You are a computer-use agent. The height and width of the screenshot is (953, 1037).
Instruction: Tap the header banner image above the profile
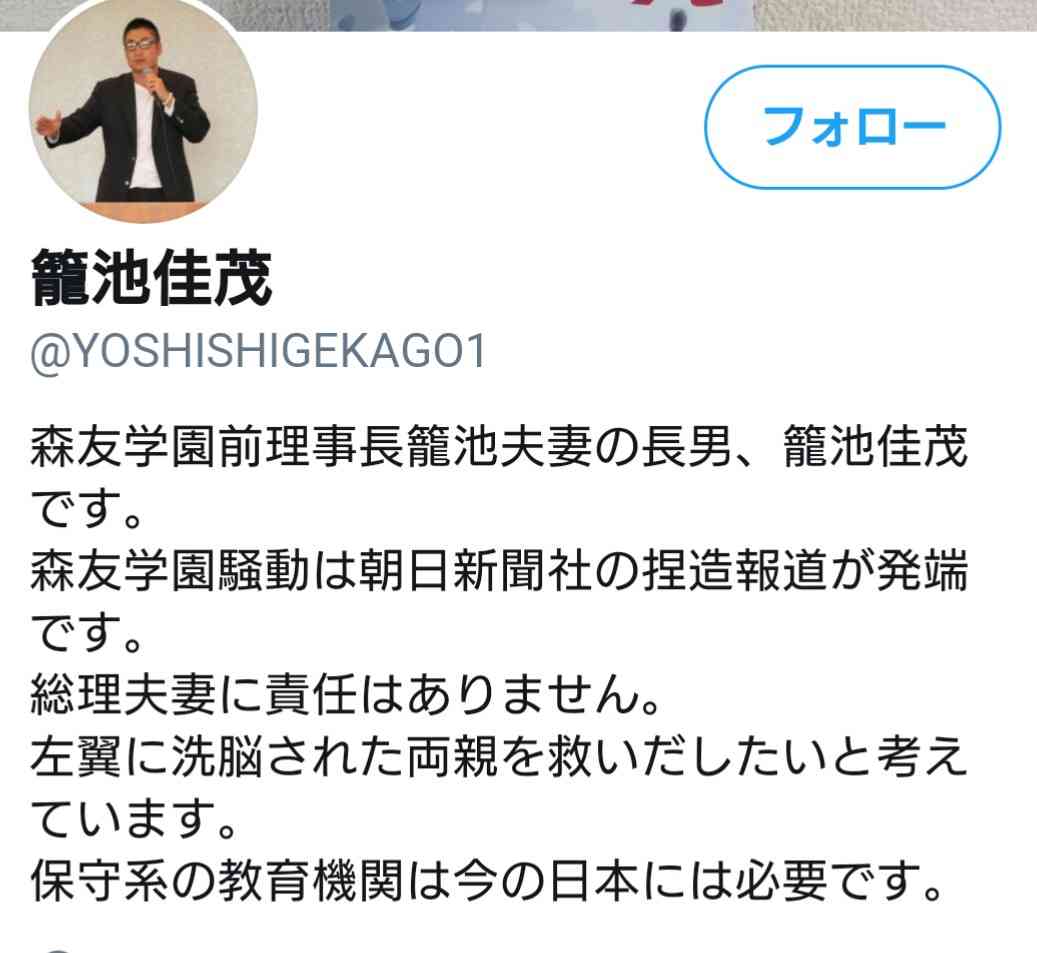518,15
